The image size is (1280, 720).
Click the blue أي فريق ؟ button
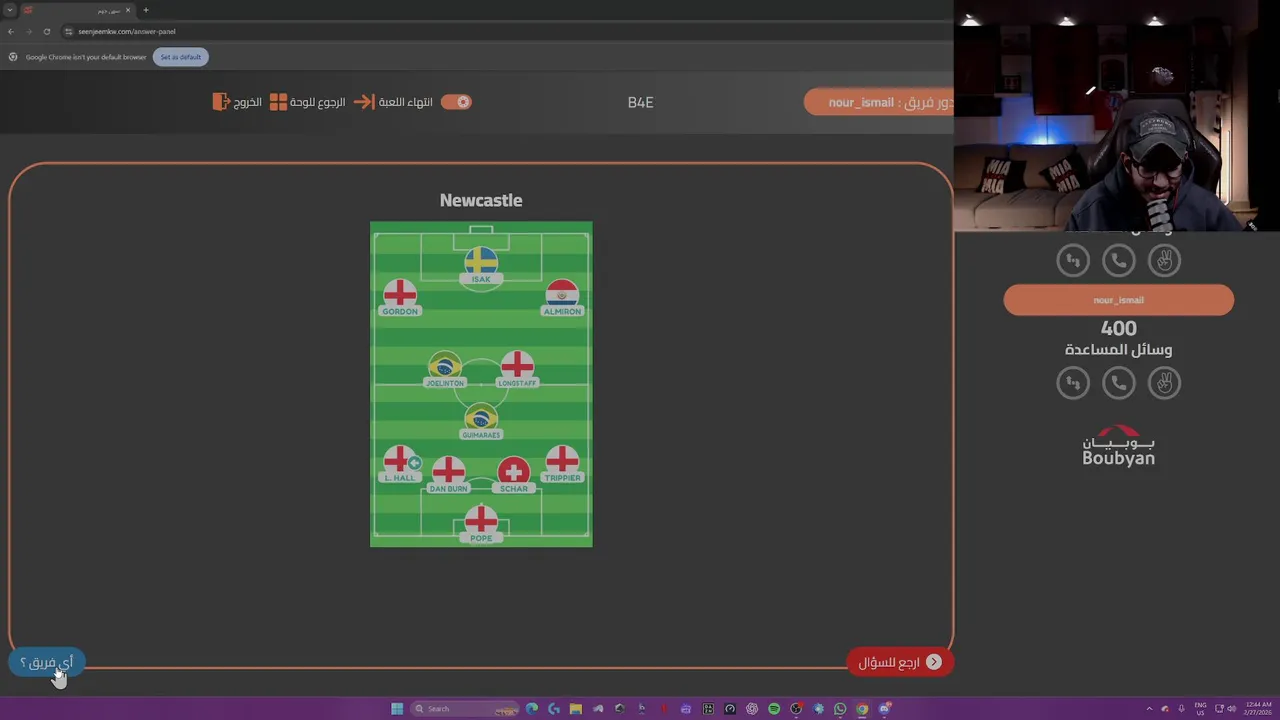pos(46,662)
